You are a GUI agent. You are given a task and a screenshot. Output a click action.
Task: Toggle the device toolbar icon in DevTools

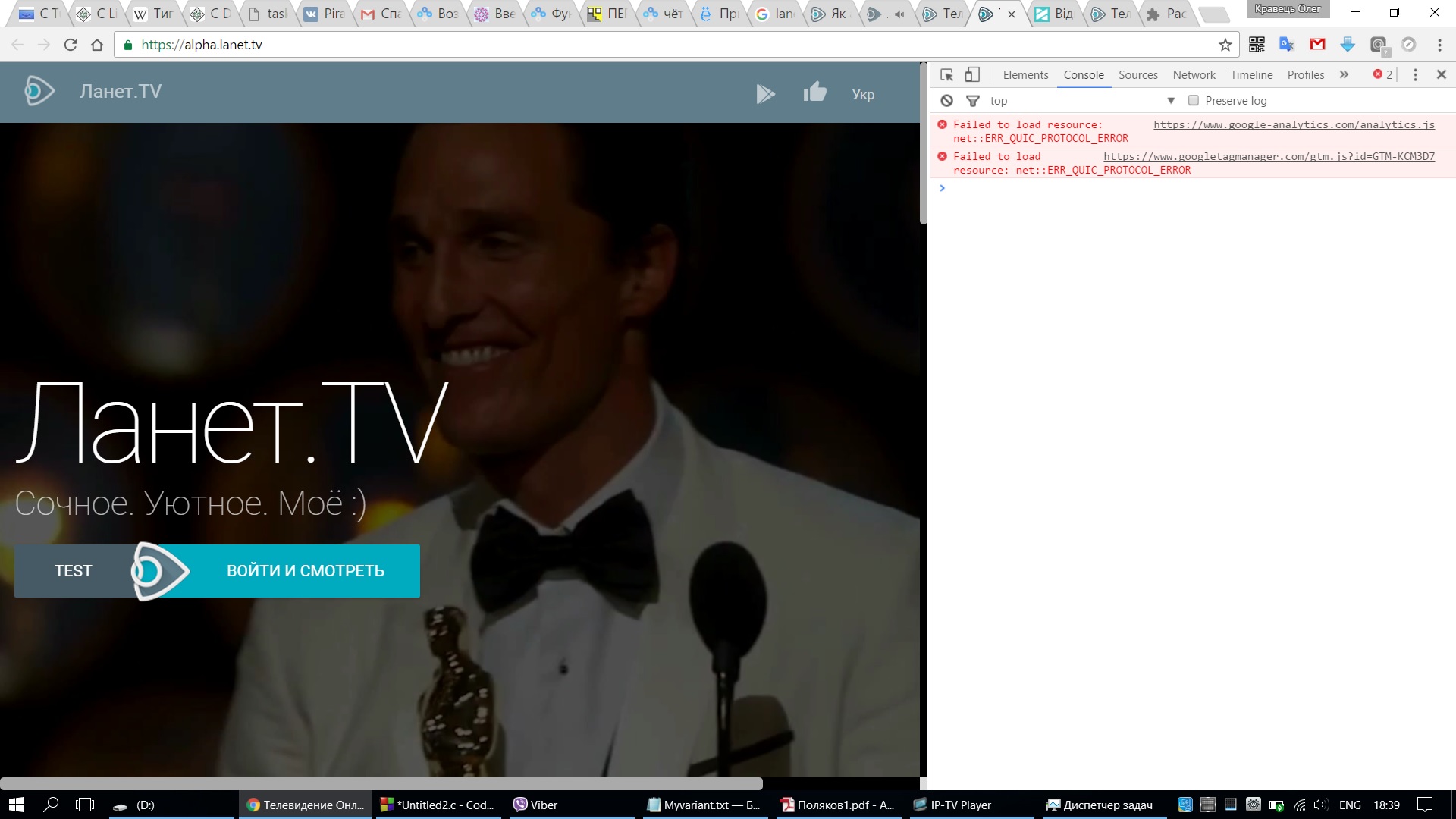click(972, 74)
